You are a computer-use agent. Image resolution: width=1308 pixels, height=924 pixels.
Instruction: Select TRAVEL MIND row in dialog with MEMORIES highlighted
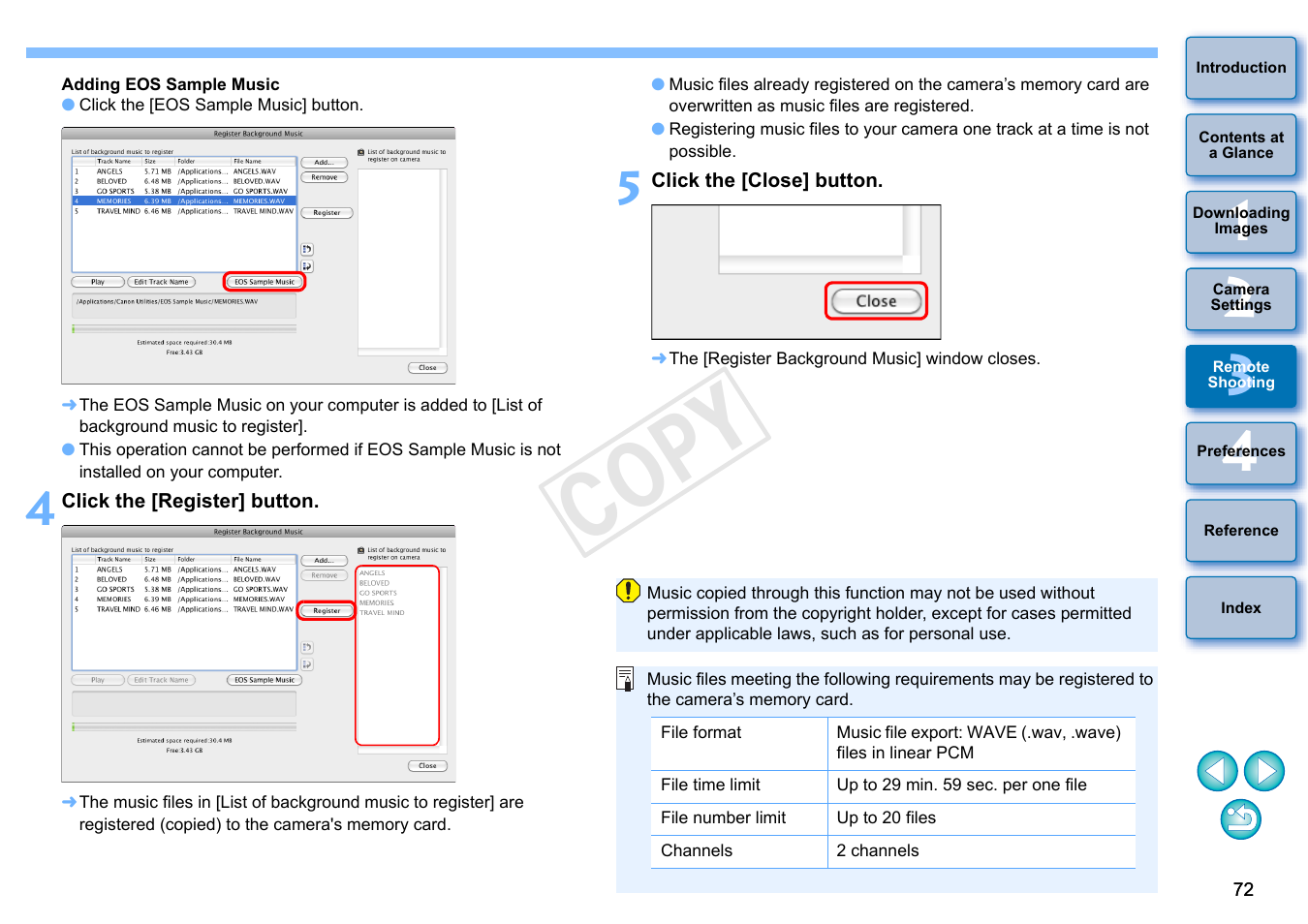coord(184,211)
